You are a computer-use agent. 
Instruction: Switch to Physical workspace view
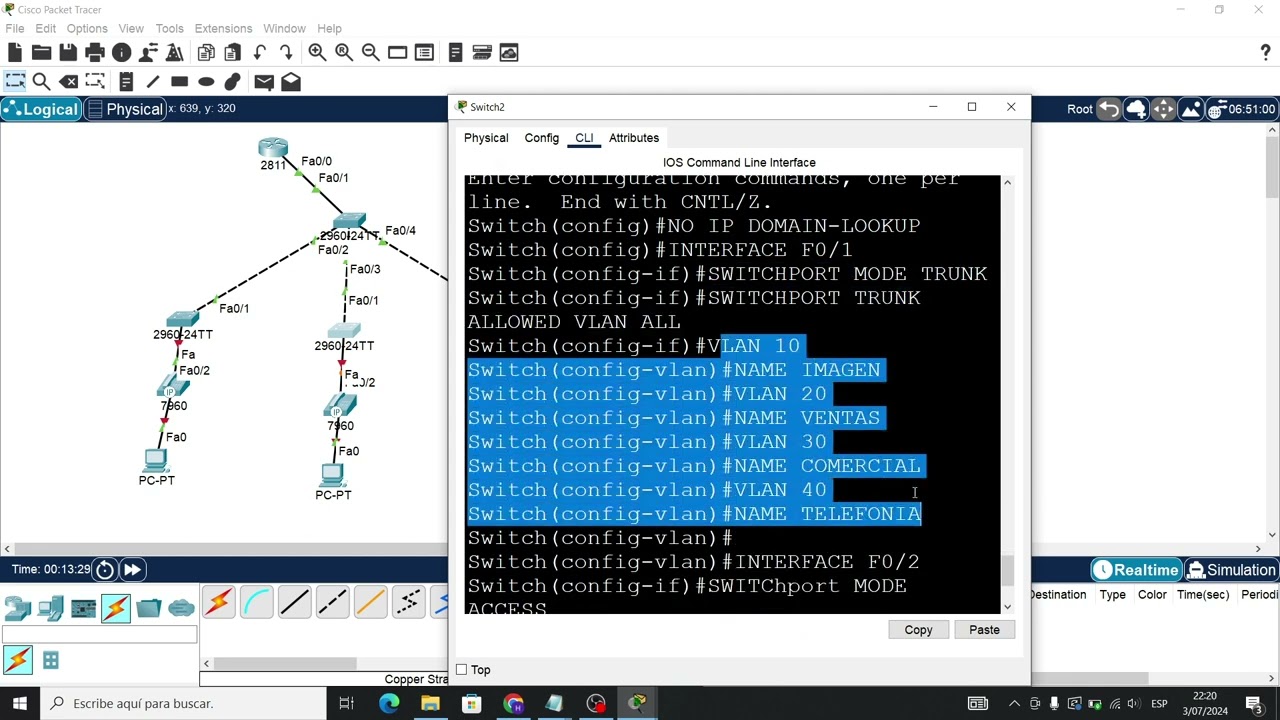point(125,109)
